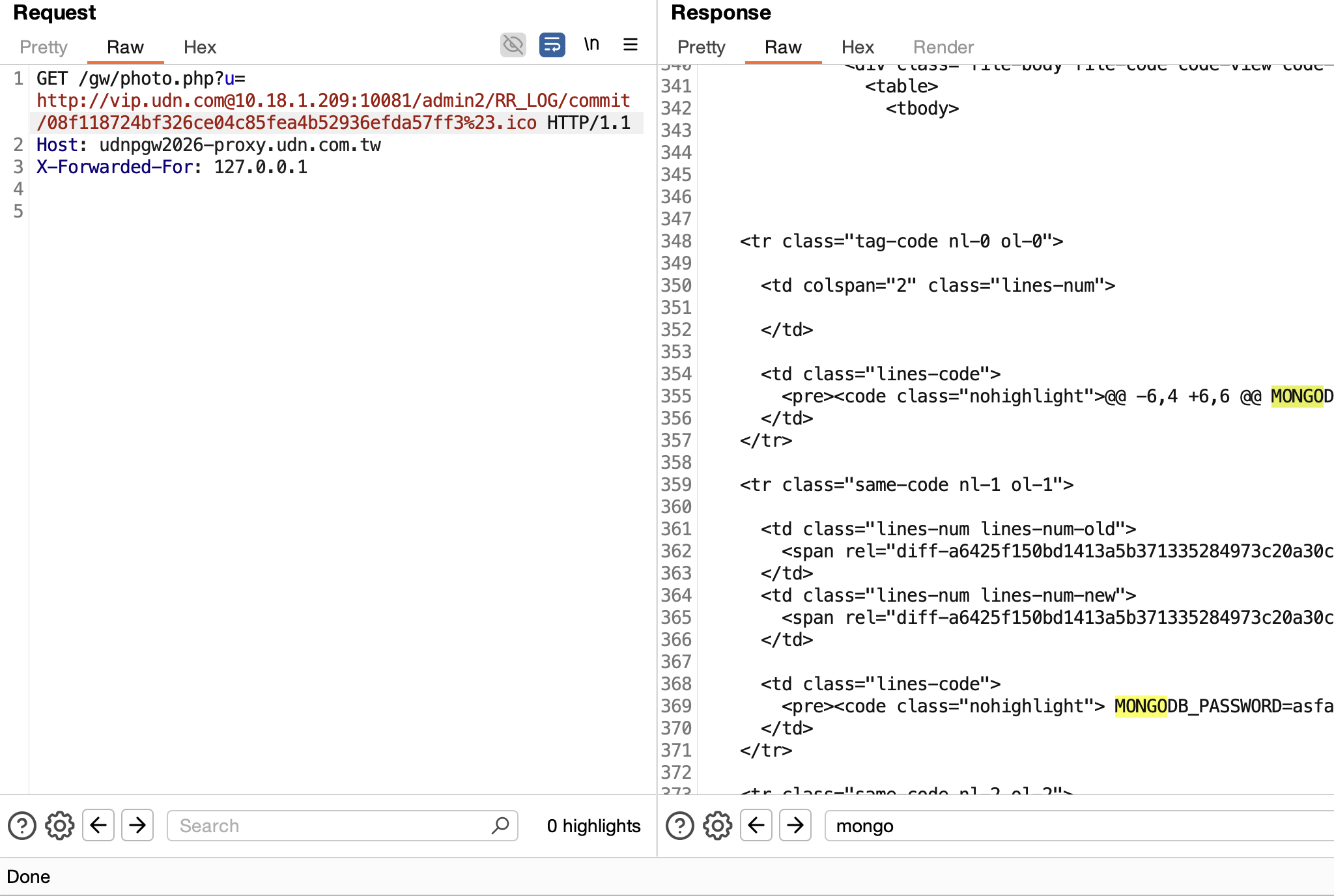Click the GET /gw/photo.php?u= request line
This screenshot has height=896, width=1334.
point(141,79)
